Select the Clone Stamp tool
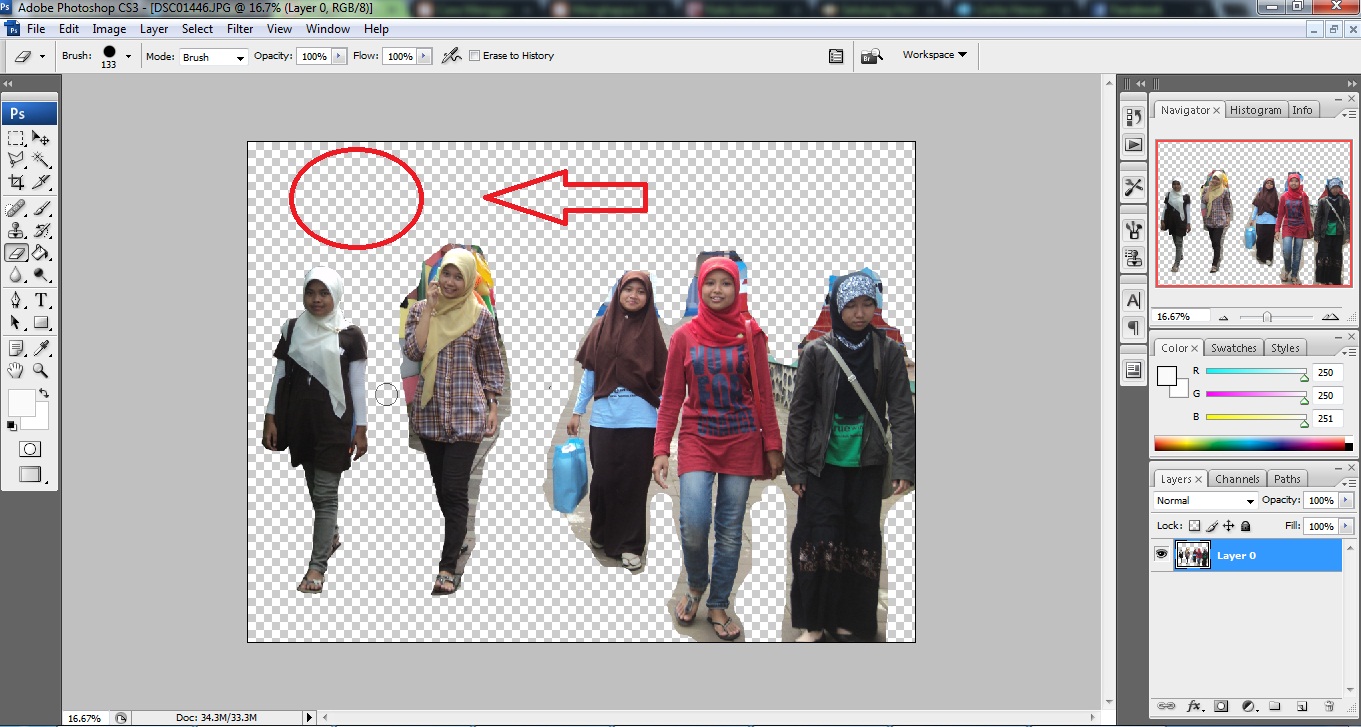 pos(17,228)
